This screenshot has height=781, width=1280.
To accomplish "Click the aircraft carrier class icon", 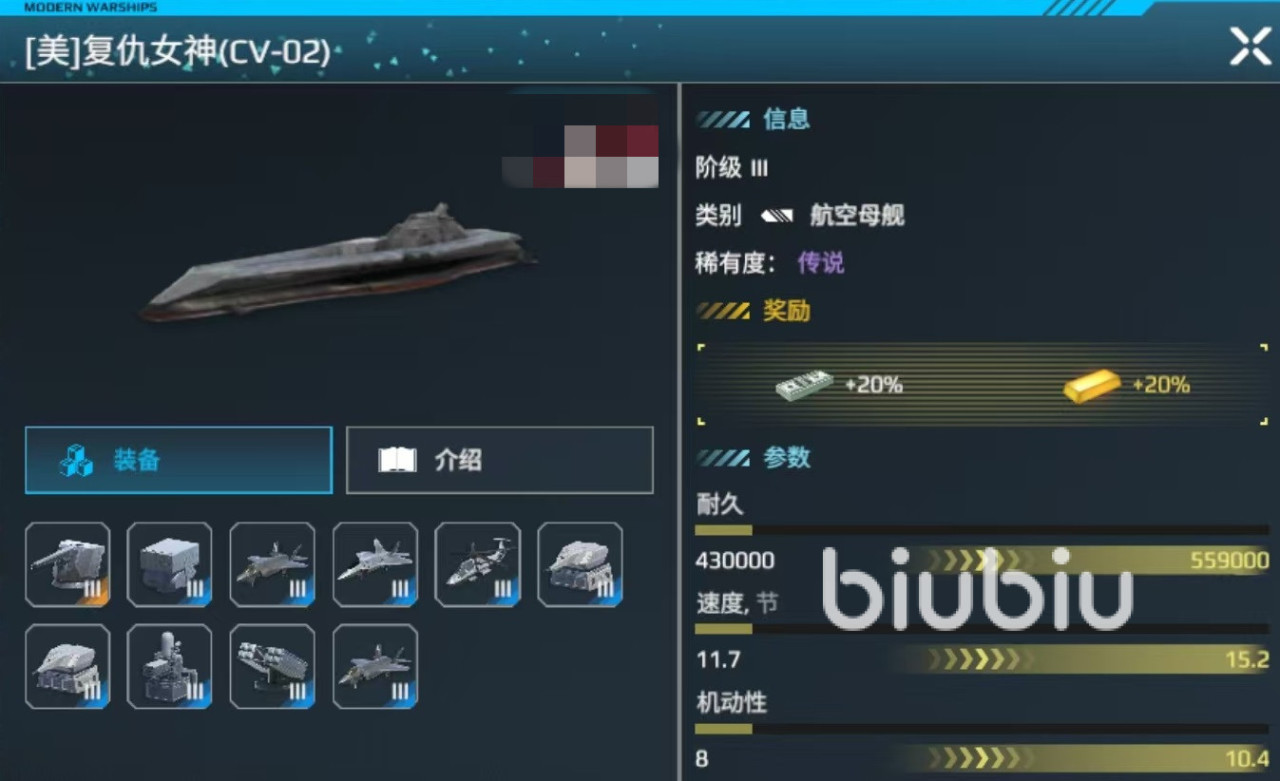I will [775, 215].
